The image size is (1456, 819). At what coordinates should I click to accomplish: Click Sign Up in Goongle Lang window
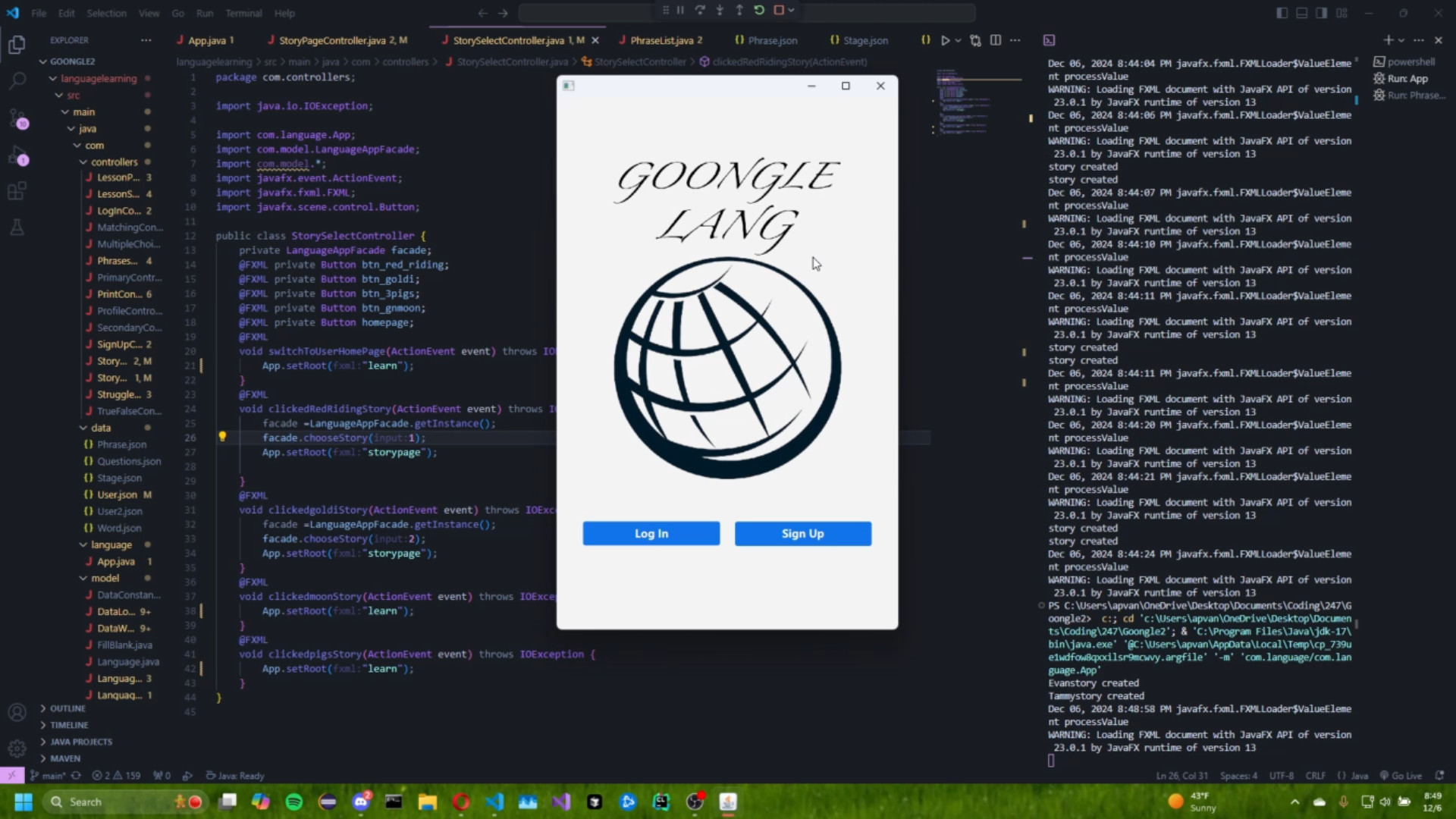click(x=803, y=533)
